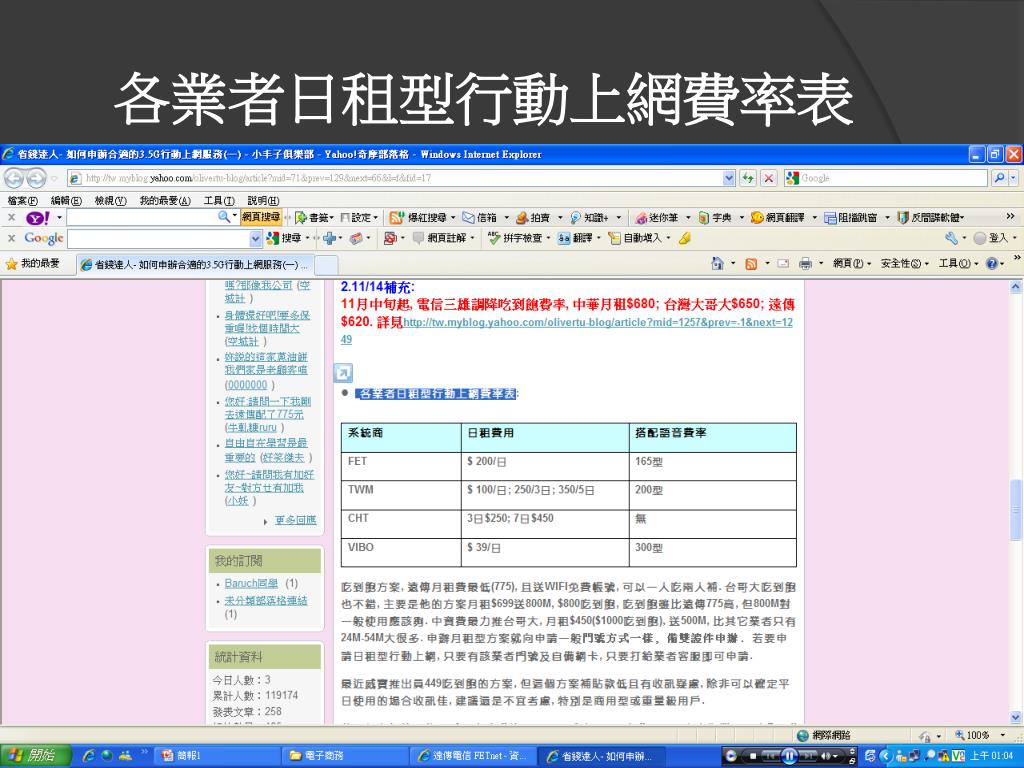Click the Yahoo Y! toolbar logo

pyautogui.click(x=38, y=217)
